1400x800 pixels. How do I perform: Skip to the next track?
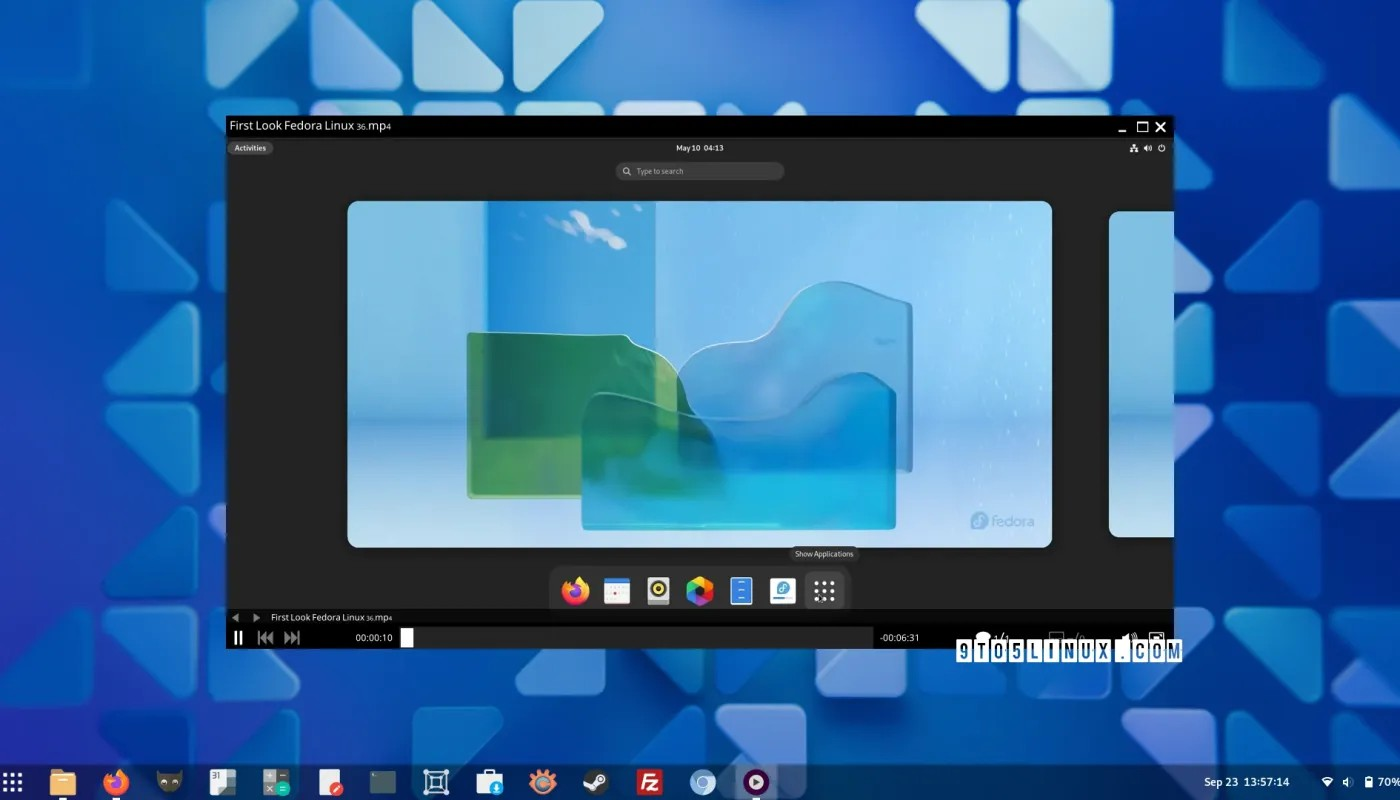[x=292, y=638]
